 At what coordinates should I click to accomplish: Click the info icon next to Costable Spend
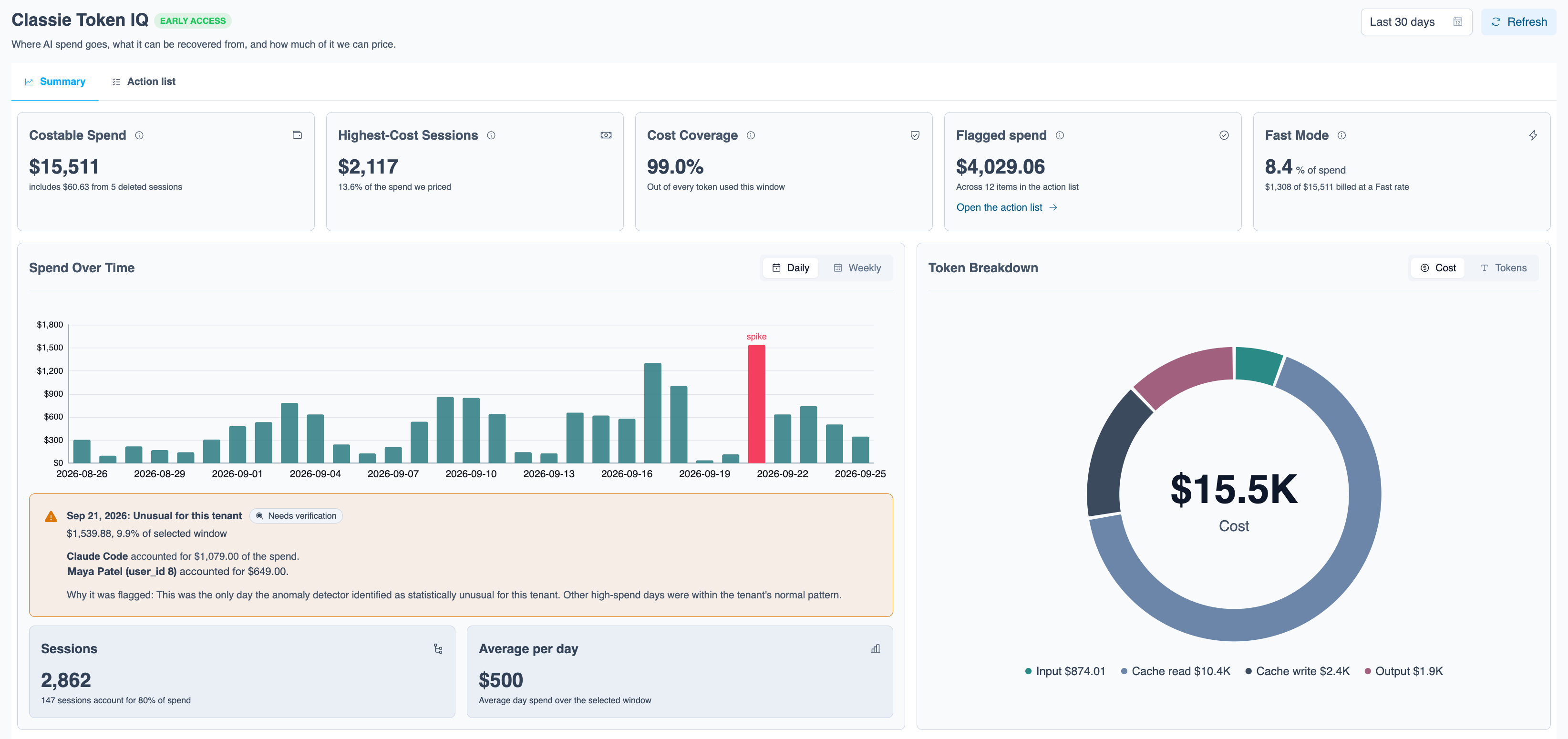(x=139, y=135)
